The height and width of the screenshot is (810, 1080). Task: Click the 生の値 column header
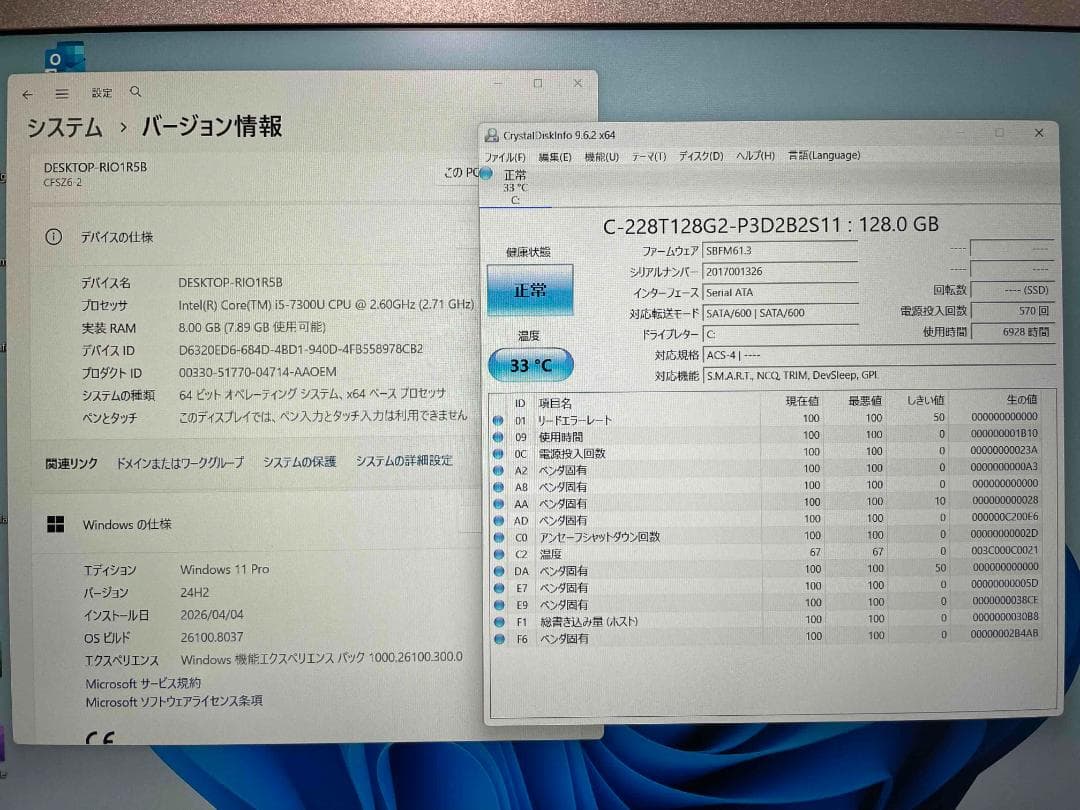[1021, 399]
